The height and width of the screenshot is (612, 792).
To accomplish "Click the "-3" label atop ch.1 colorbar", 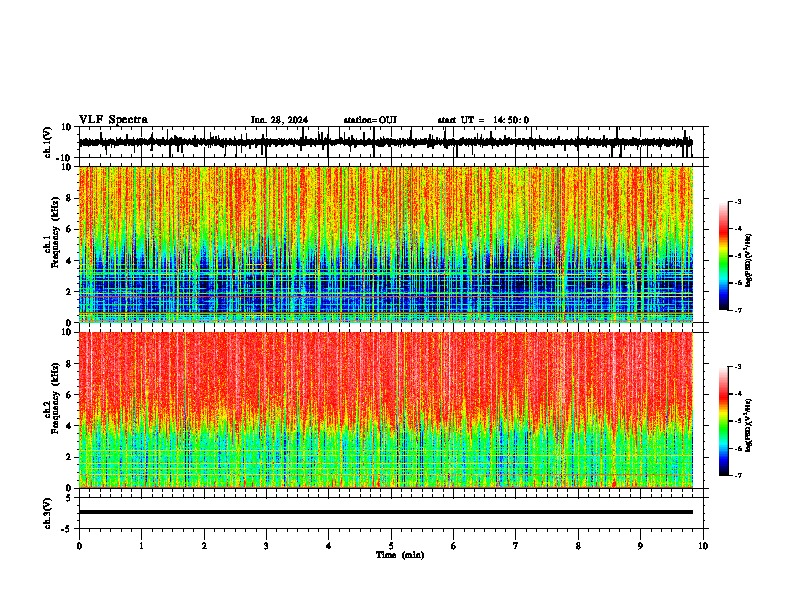I will click(x=737, y=201).
